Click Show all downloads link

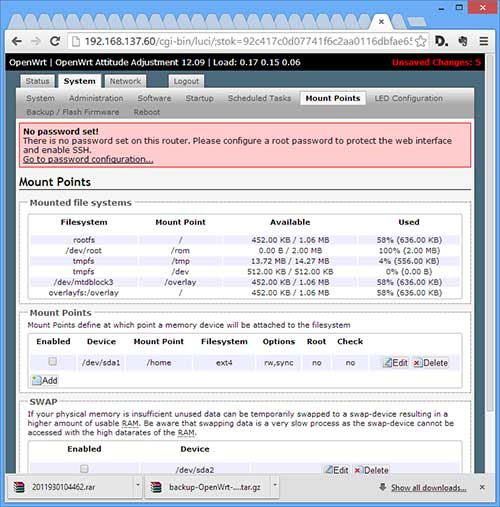(428, 488)
